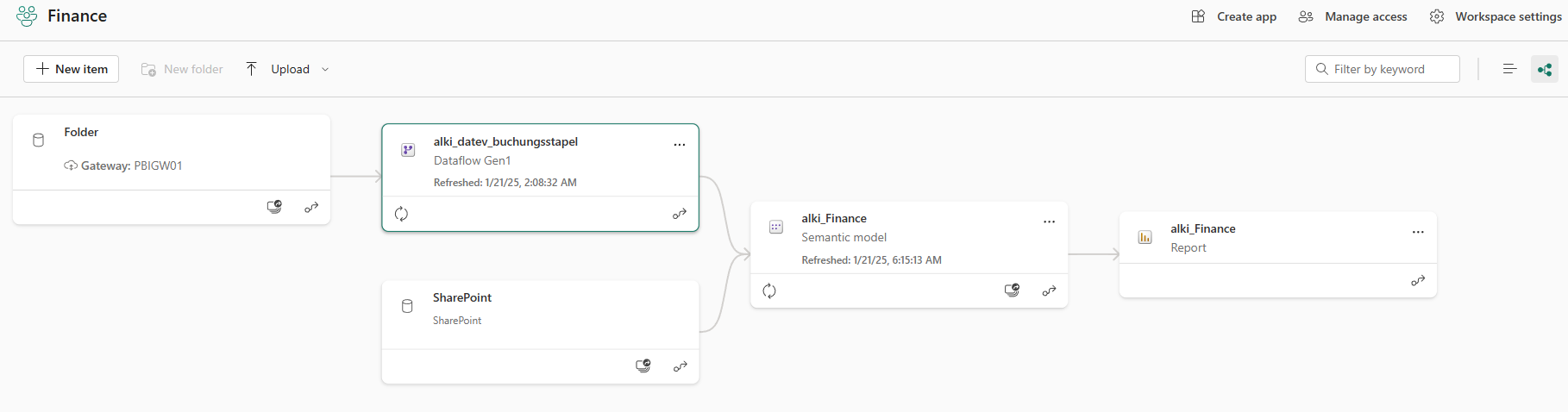Click the alki_Finance semantic model icon
Screen dimensions: 1568x412
click(776, 227)
